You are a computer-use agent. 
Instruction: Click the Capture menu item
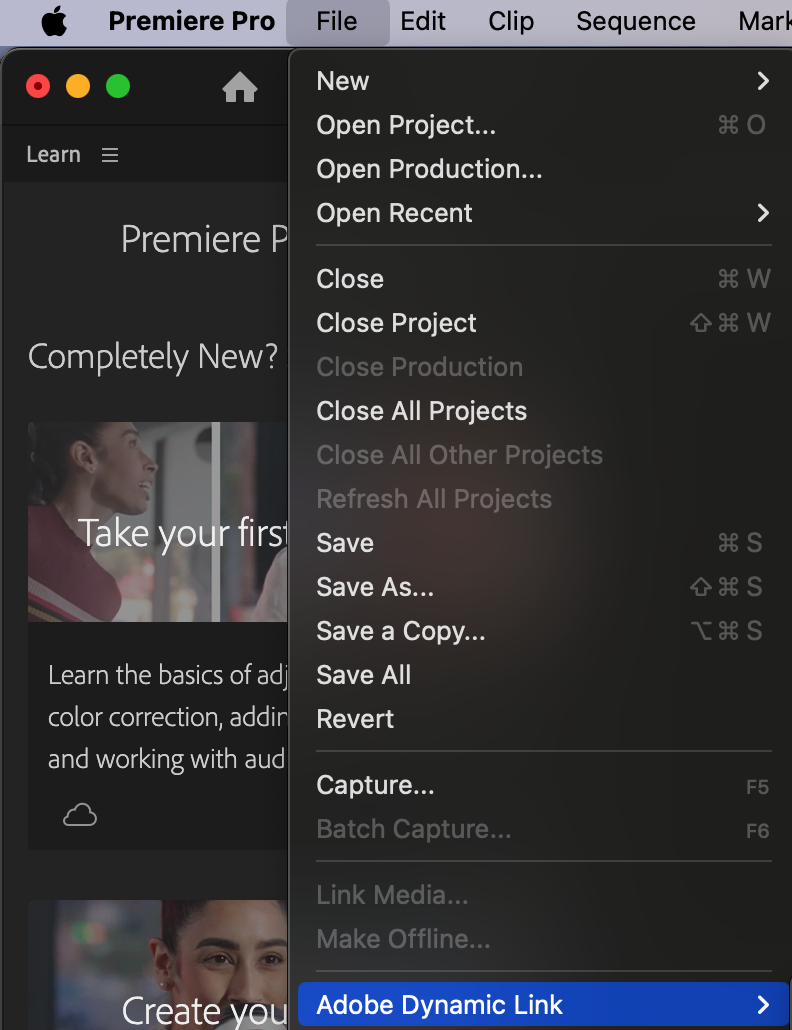[375, 785]
